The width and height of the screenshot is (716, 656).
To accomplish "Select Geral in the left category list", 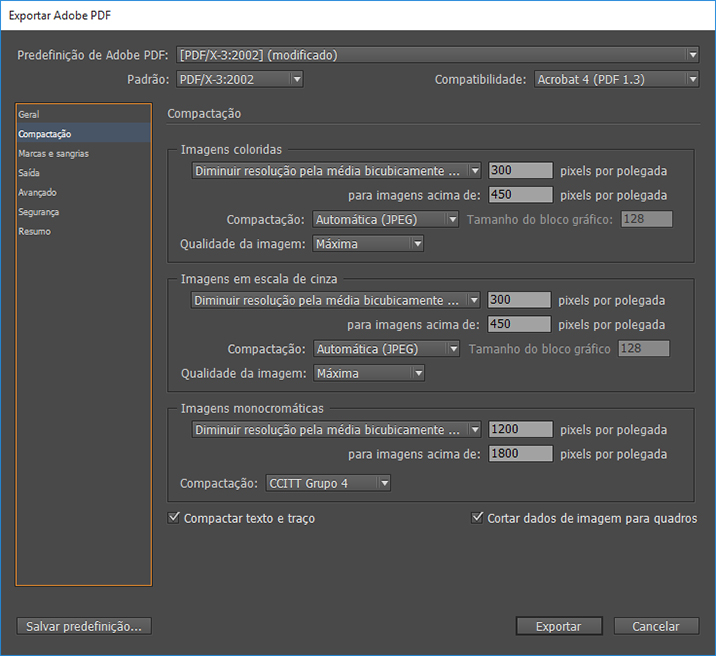I will click(x=29, y=115).
